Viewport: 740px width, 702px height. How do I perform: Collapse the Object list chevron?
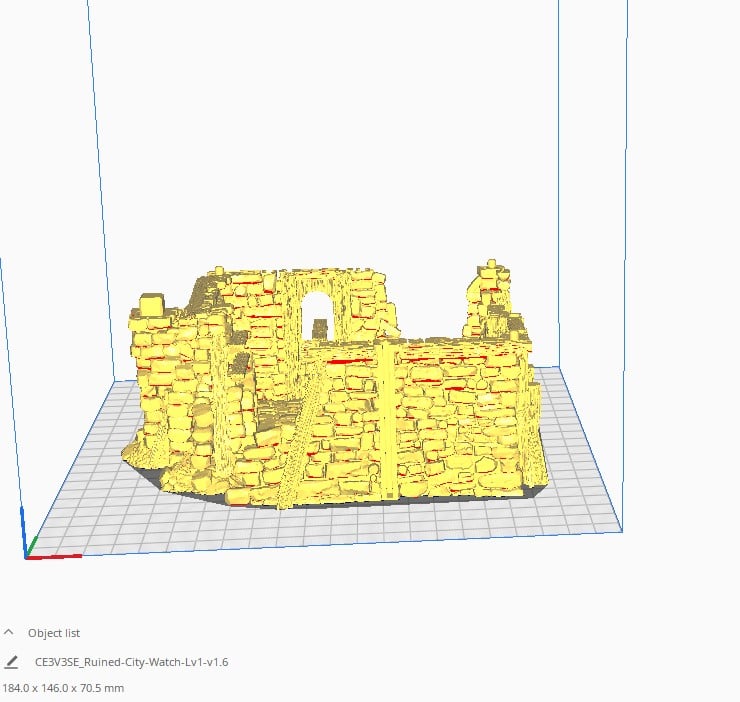coord(8,632)
